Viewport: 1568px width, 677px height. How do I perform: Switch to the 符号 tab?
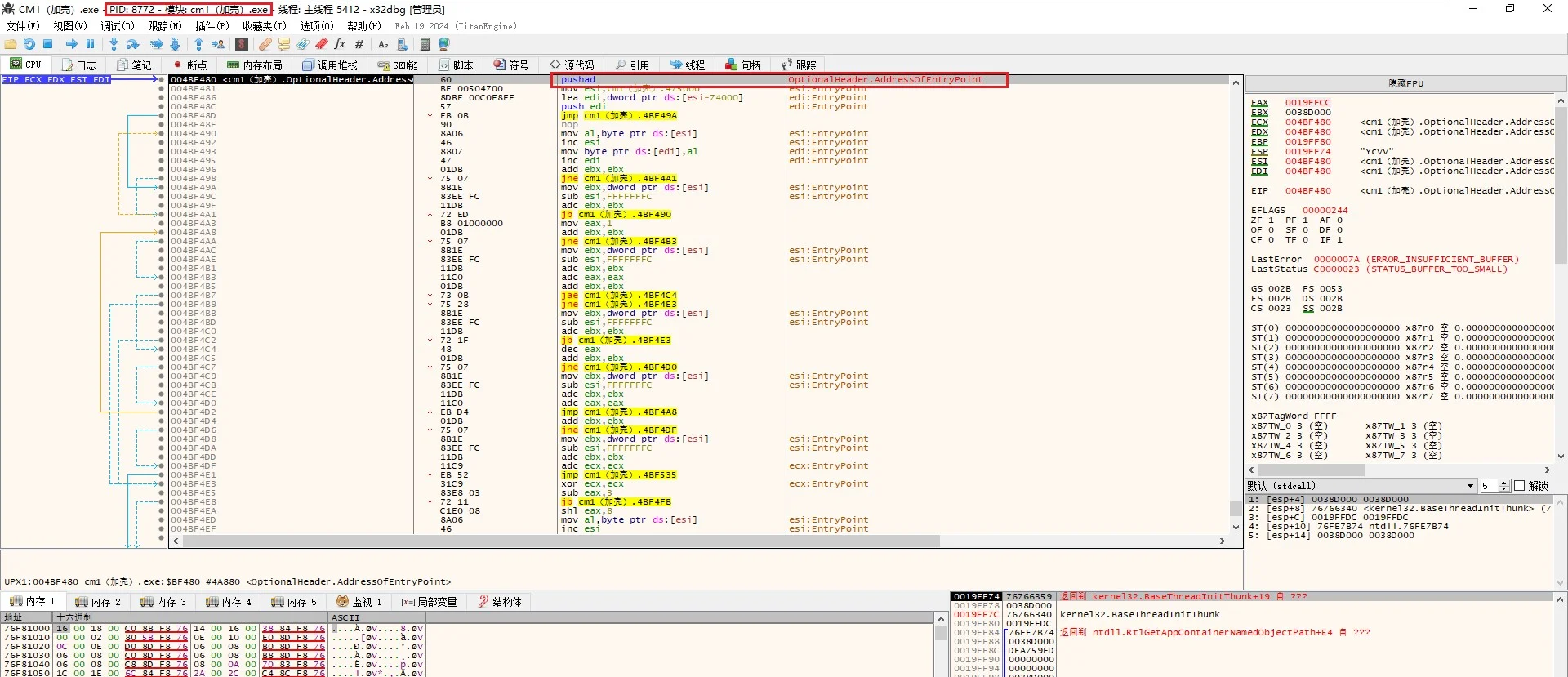tap(511, 65)
